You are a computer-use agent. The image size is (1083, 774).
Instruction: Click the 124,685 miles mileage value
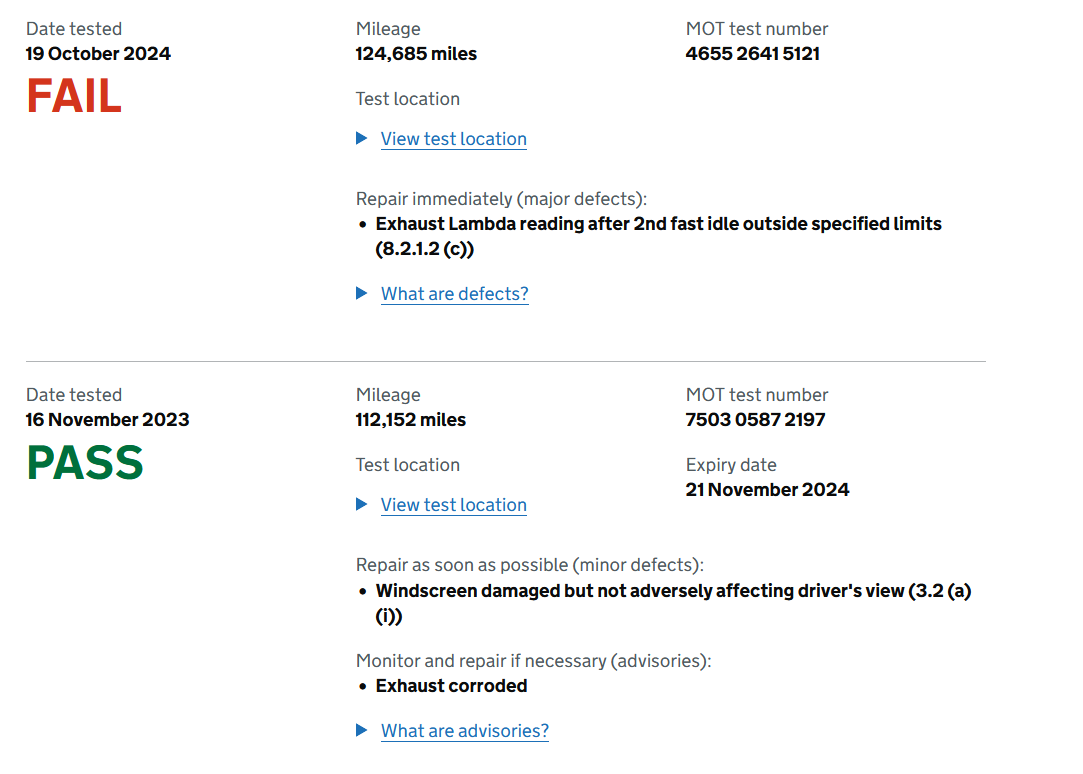point(416,54)
